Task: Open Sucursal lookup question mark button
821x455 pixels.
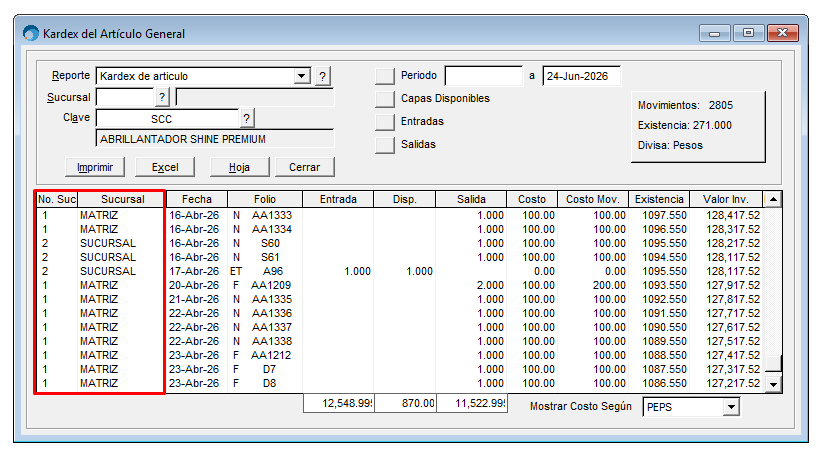Action: click(162, 97)
